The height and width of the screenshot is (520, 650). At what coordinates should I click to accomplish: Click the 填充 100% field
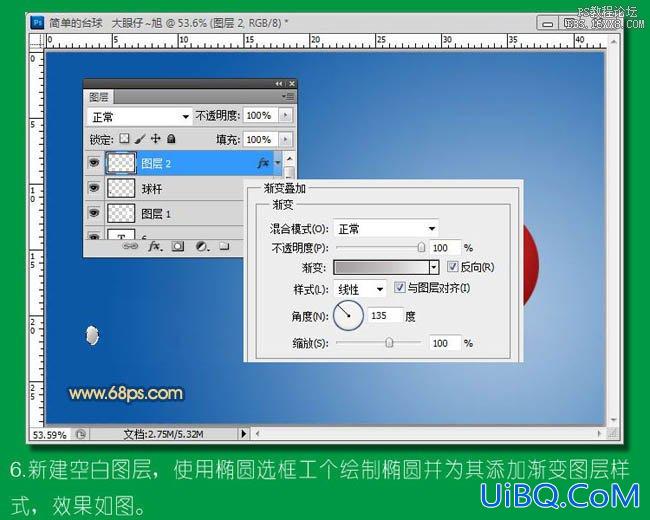pyautogui.click(x=262, y=139)
